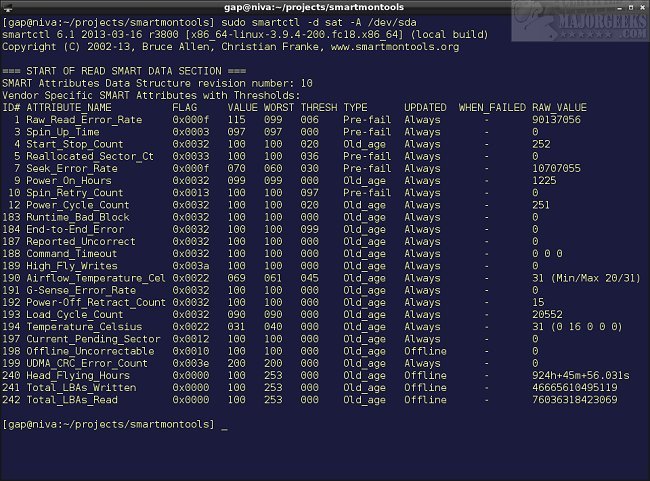This screenshot has width=650, height=481.
Task: Select Head_Flying_Hours attribute name
Action: pyautogui.click(x=78, y=376)
